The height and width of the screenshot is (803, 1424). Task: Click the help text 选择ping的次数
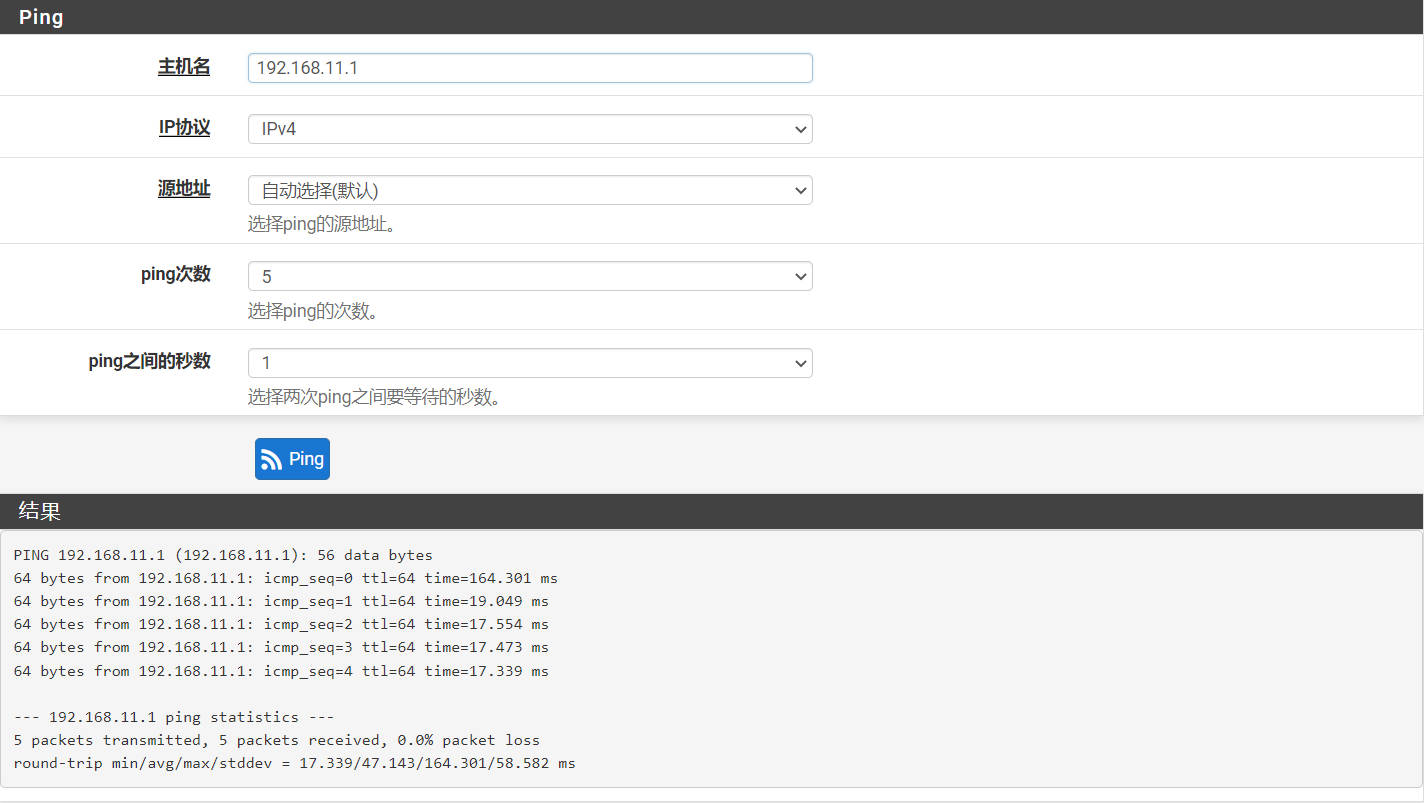pyautogui.click(x=313, y=311)
